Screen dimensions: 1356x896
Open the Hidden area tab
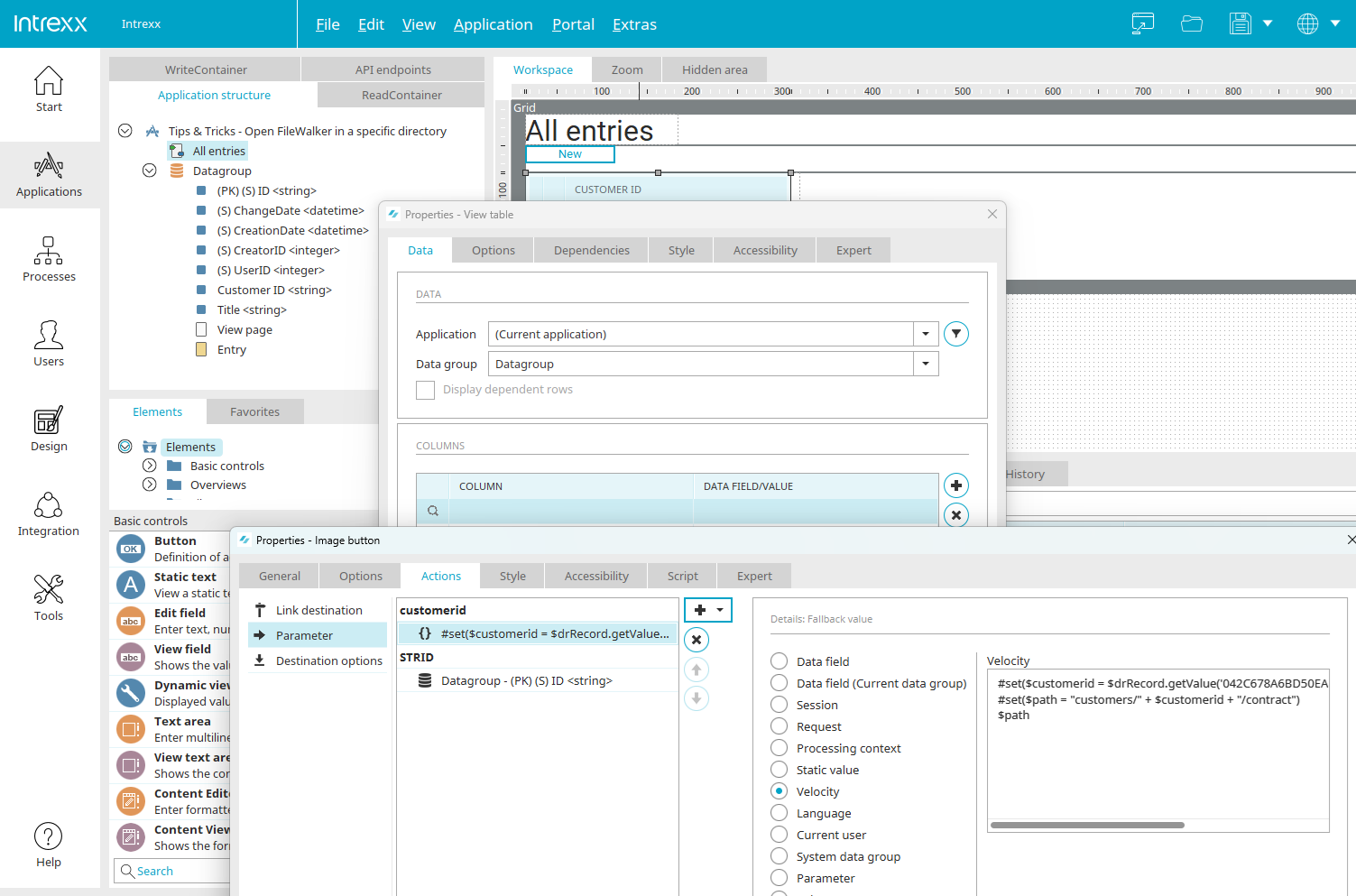click(x=715, y=69)
